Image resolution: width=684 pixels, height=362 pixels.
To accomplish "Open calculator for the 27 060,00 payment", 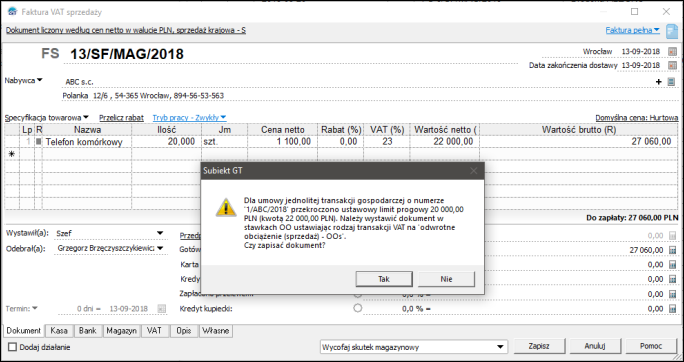I will (x=672, y=250).
